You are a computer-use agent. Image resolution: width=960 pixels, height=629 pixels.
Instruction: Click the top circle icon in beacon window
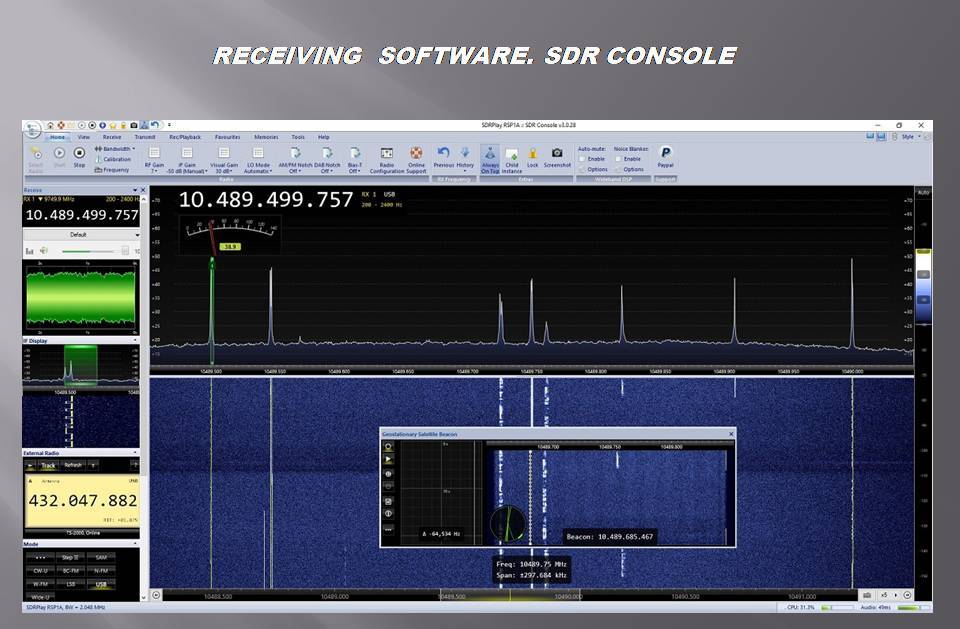(388, 446)
